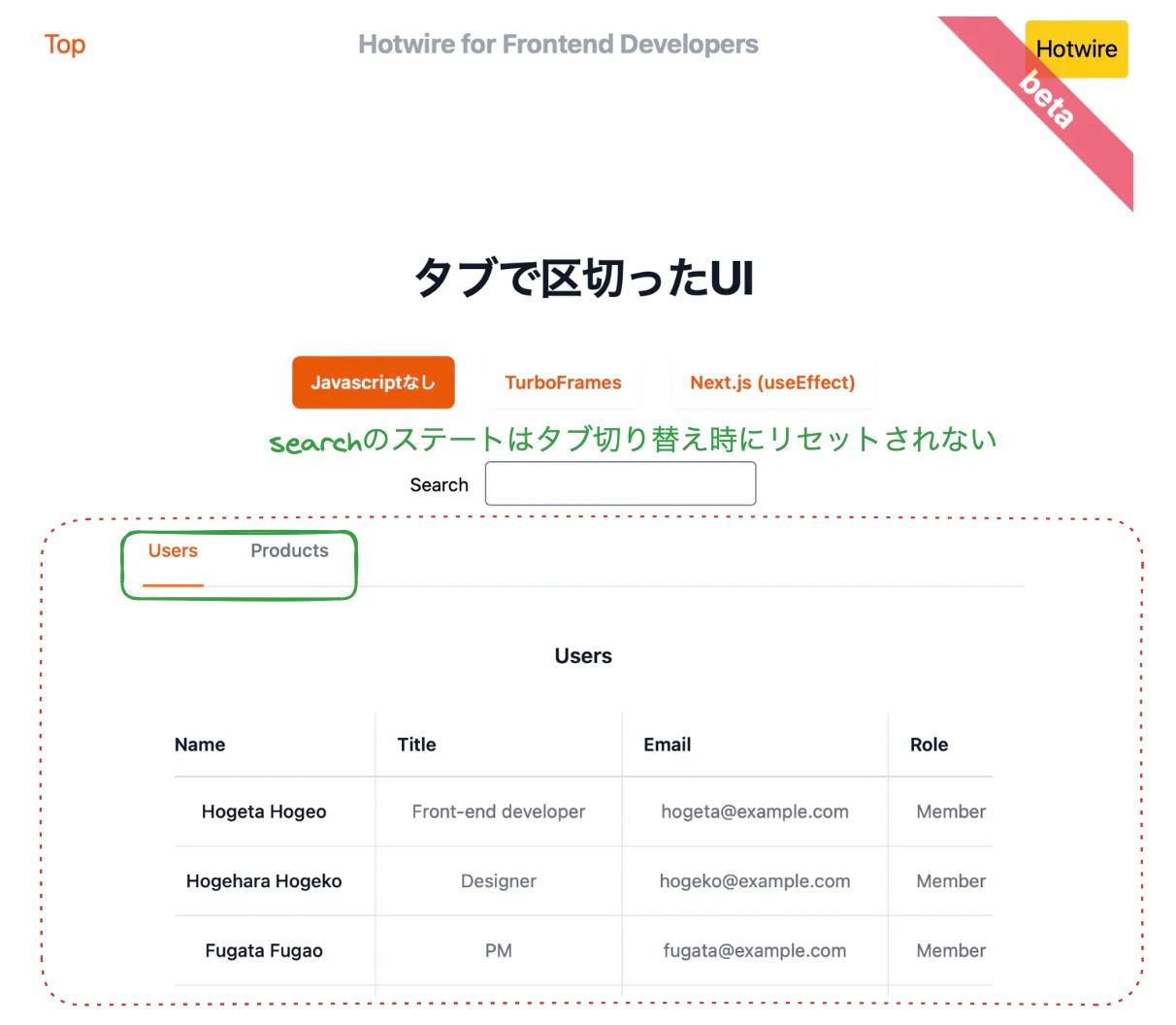Click the Name column header
This screenshot has height=1025, width=1176.
click(x=200, y=744)
